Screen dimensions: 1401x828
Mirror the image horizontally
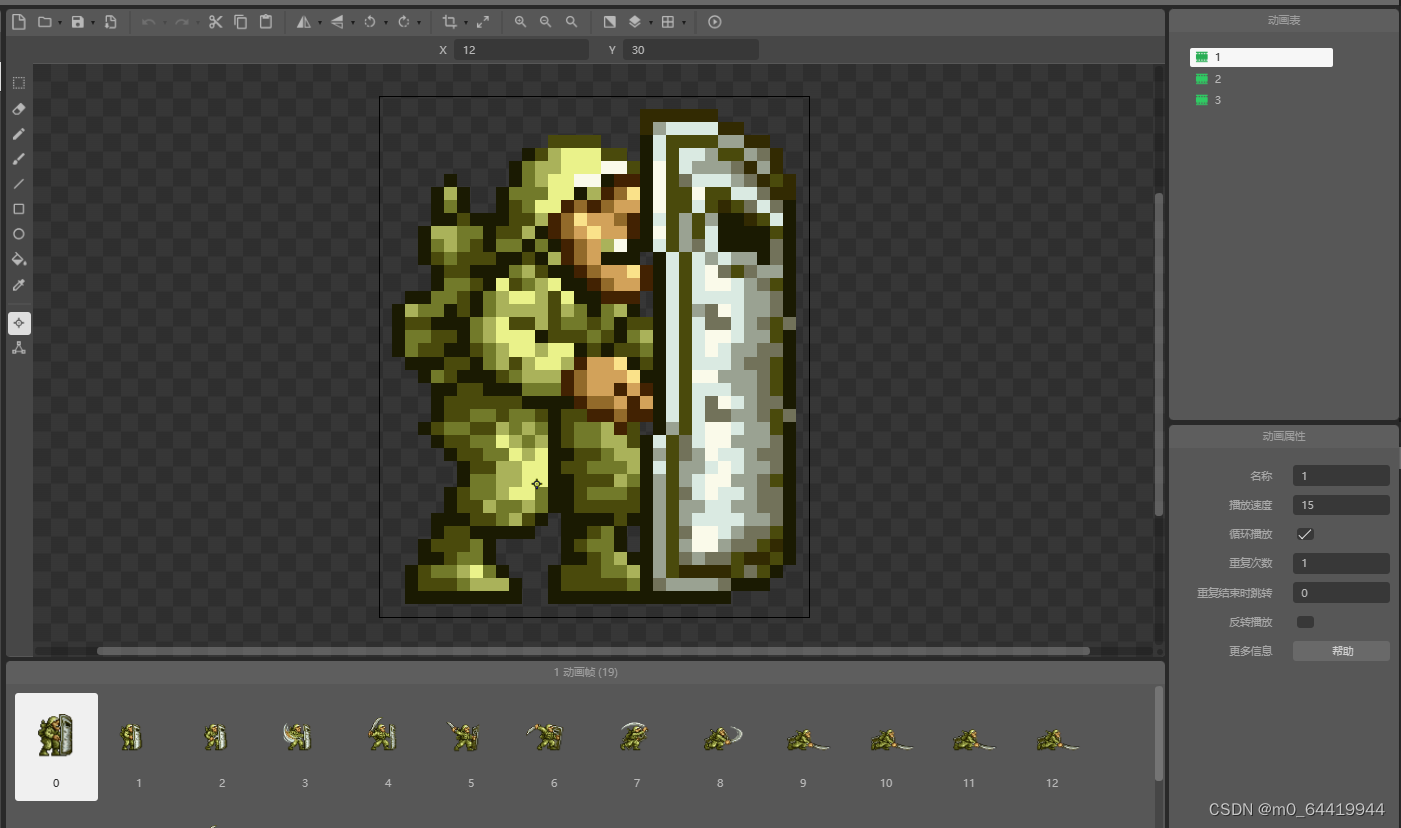click(x=303, y=22)
